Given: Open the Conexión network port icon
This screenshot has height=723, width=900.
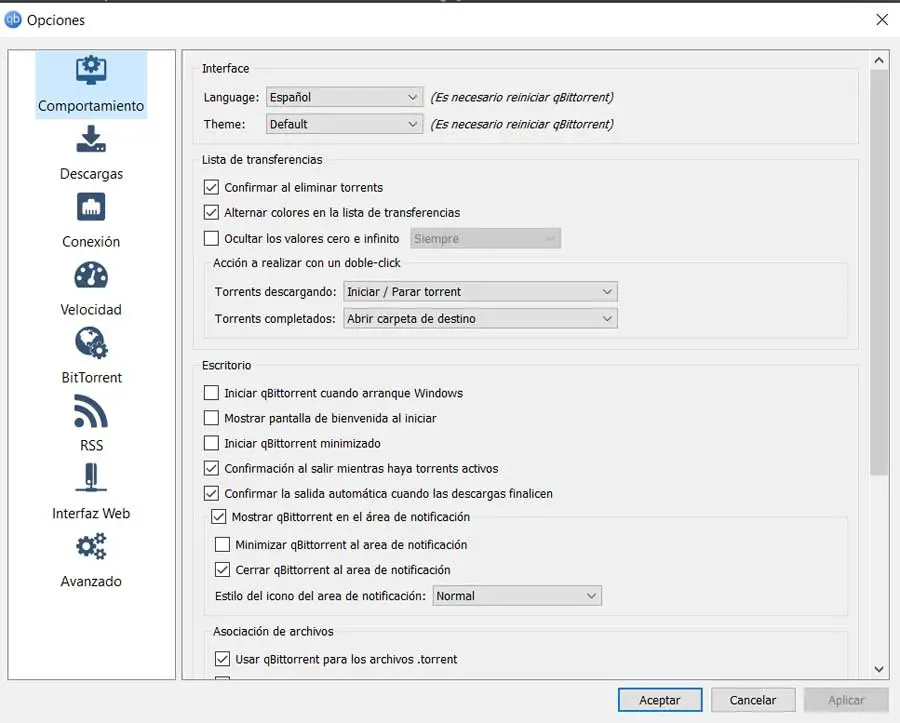Looking at the screenshot, I should pos(91,207).
